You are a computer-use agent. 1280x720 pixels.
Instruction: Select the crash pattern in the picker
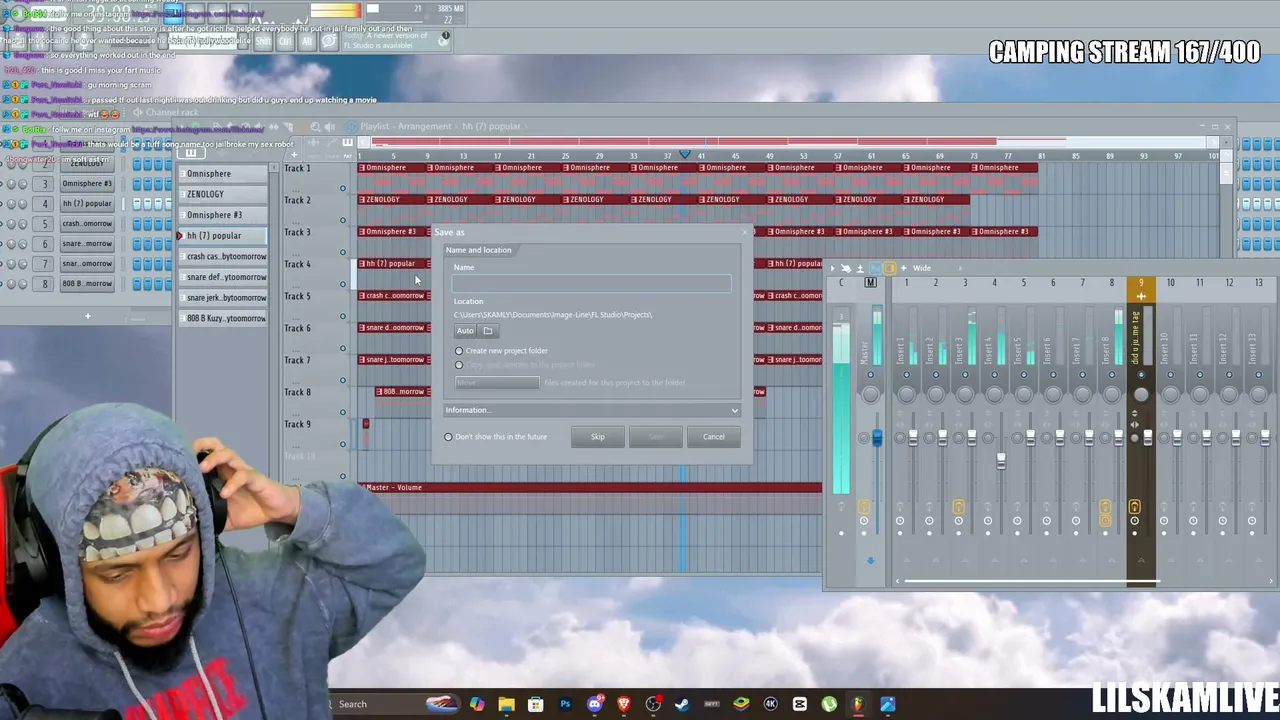coord(223,256)
